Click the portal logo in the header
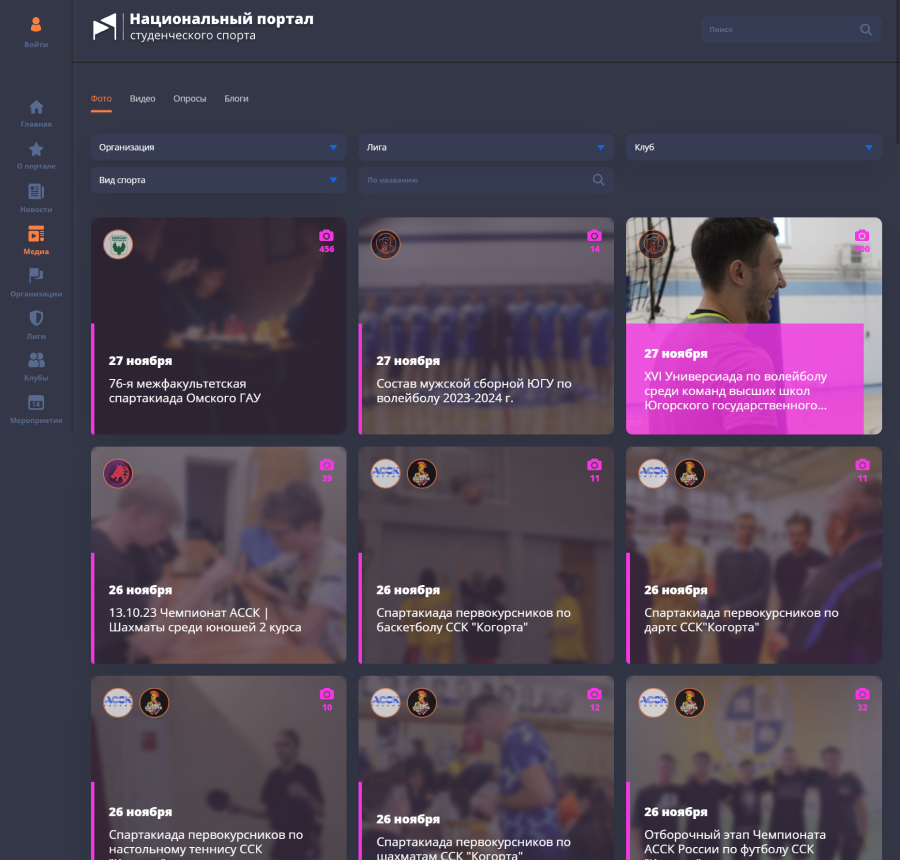 104,28
